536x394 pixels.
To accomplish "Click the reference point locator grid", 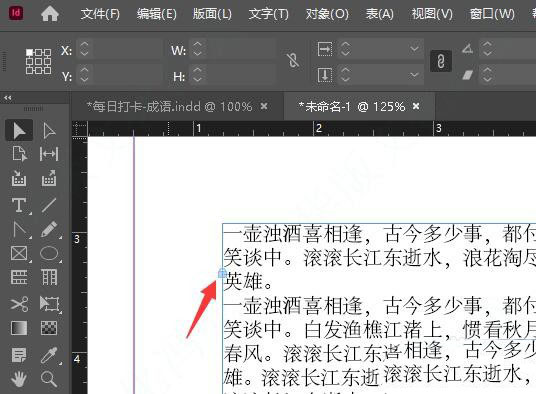I will (x=38, y=62).
